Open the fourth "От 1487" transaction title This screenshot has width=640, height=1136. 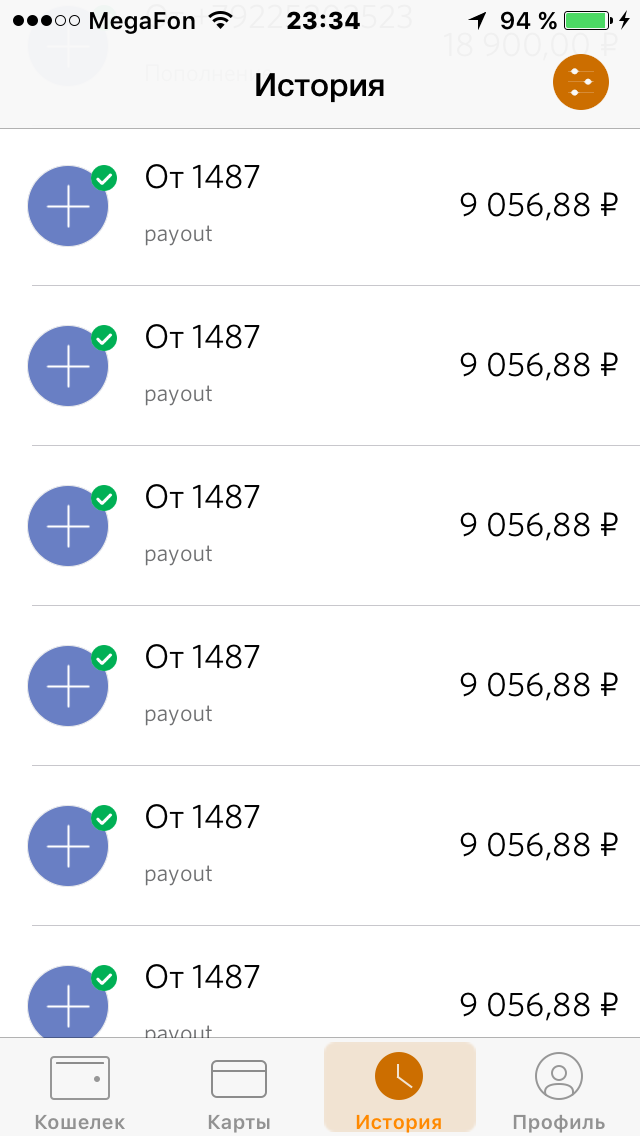click(202, 657)
